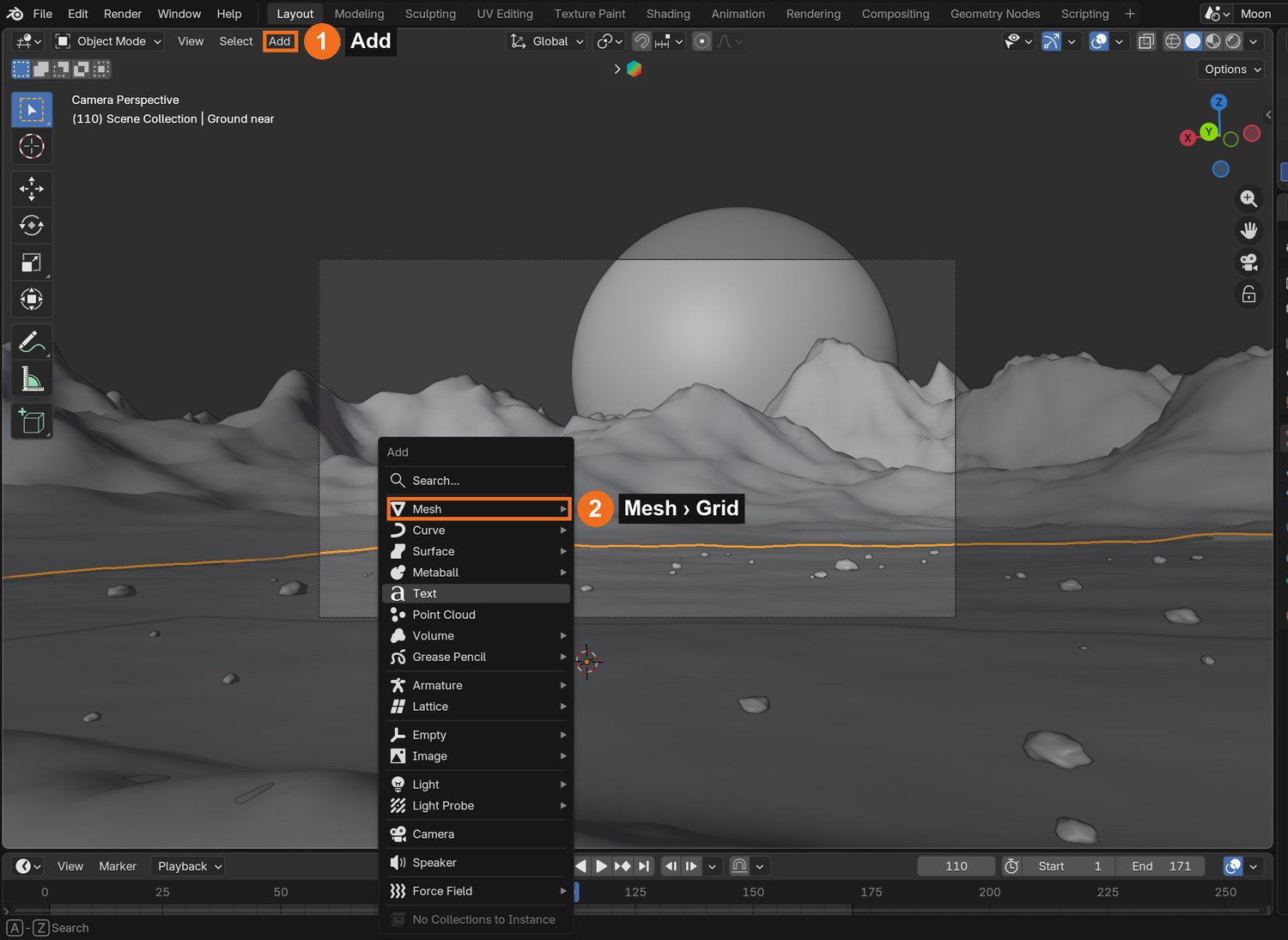Activate the Rotate tool
Image resolution: width=1288 pixels, height=940 pixels.
32,225
